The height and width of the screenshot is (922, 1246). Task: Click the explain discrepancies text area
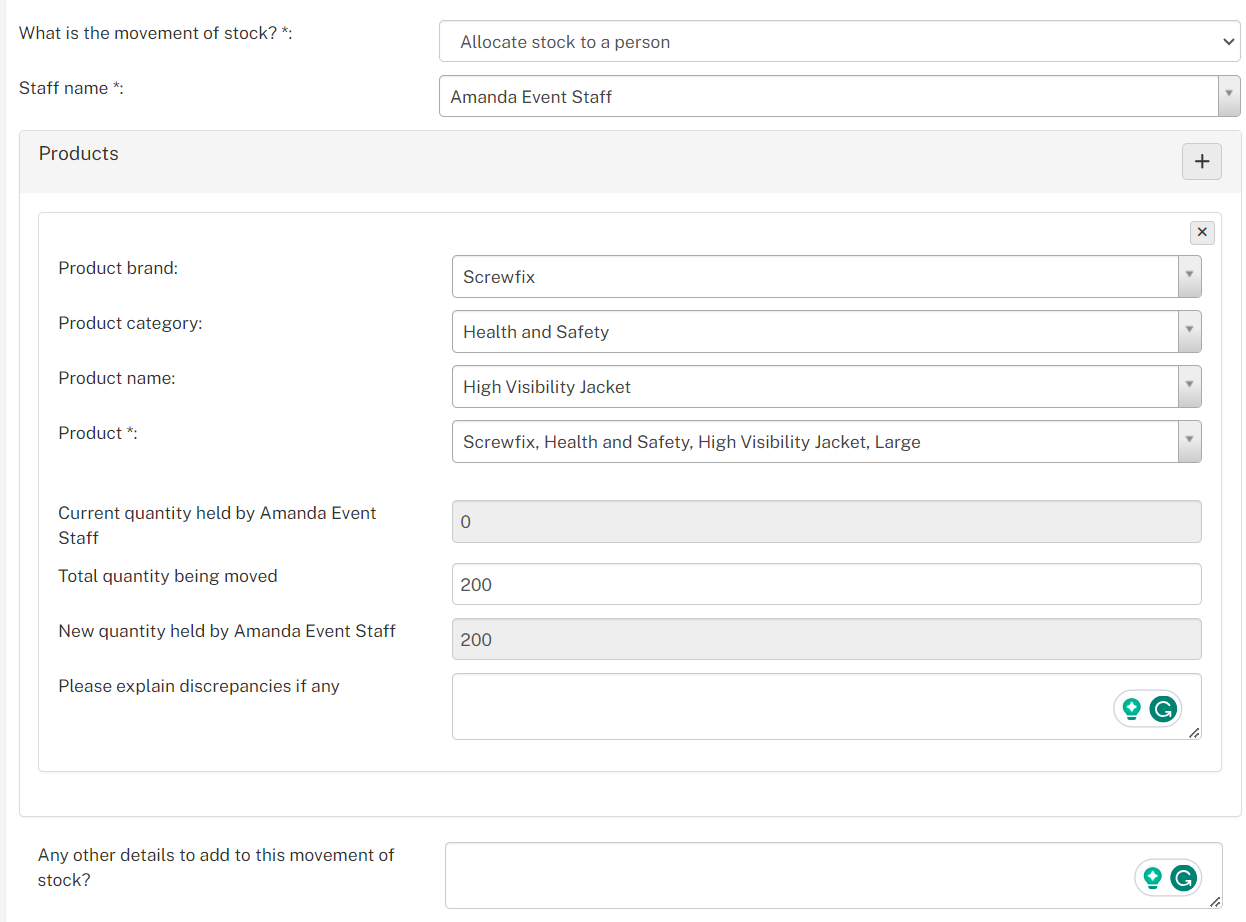(826, 706)
